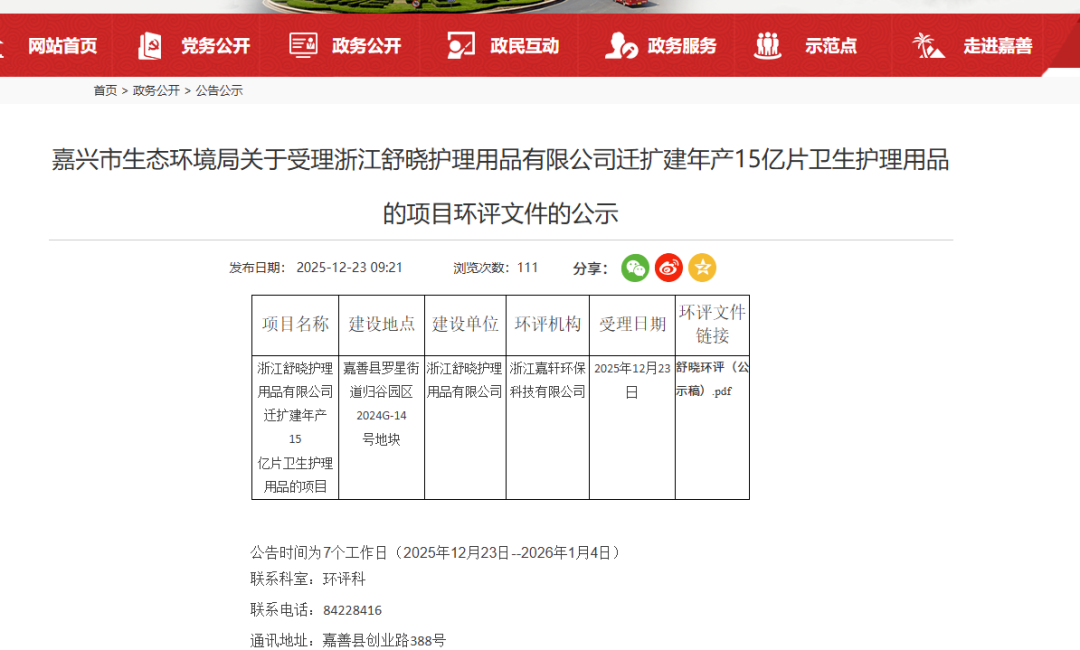1080x650 pixels.
Task: Click the document icon beside 政务公开
Action: (303, 45)
